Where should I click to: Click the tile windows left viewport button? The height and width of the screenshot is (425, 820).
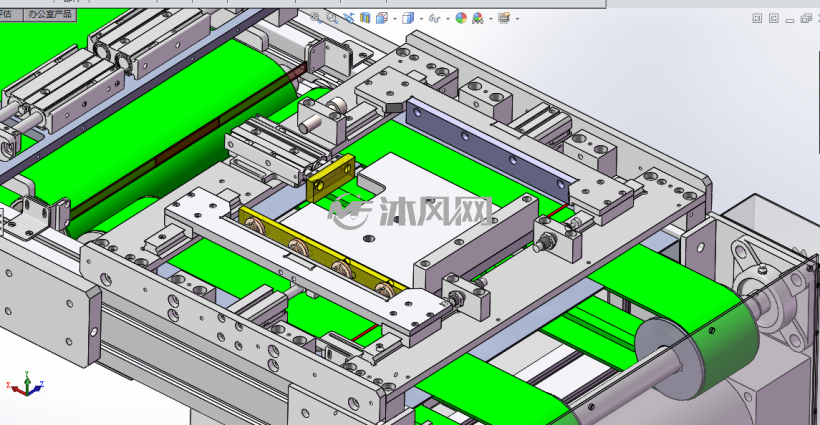(757, 18)
